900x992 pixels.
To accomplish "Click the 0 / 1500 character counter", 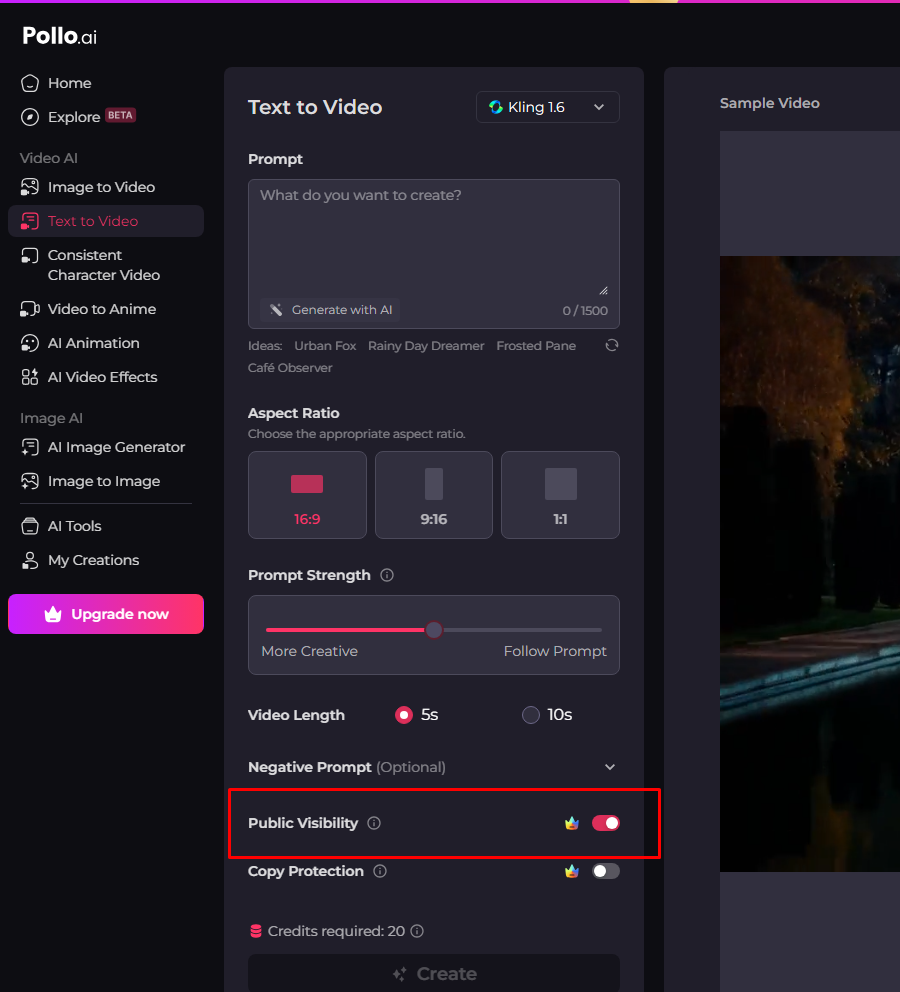I will [x=585, y=311].
